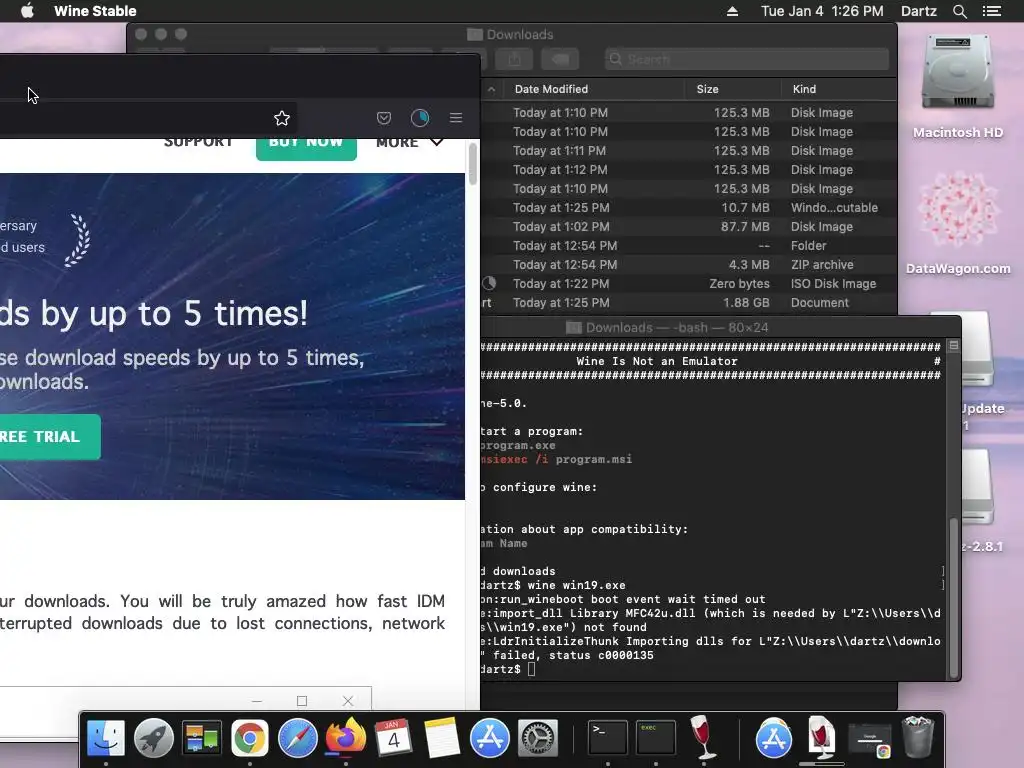Select the 4.3 MB ZIP archive row

pyautogui.click(x=688, y=264)
